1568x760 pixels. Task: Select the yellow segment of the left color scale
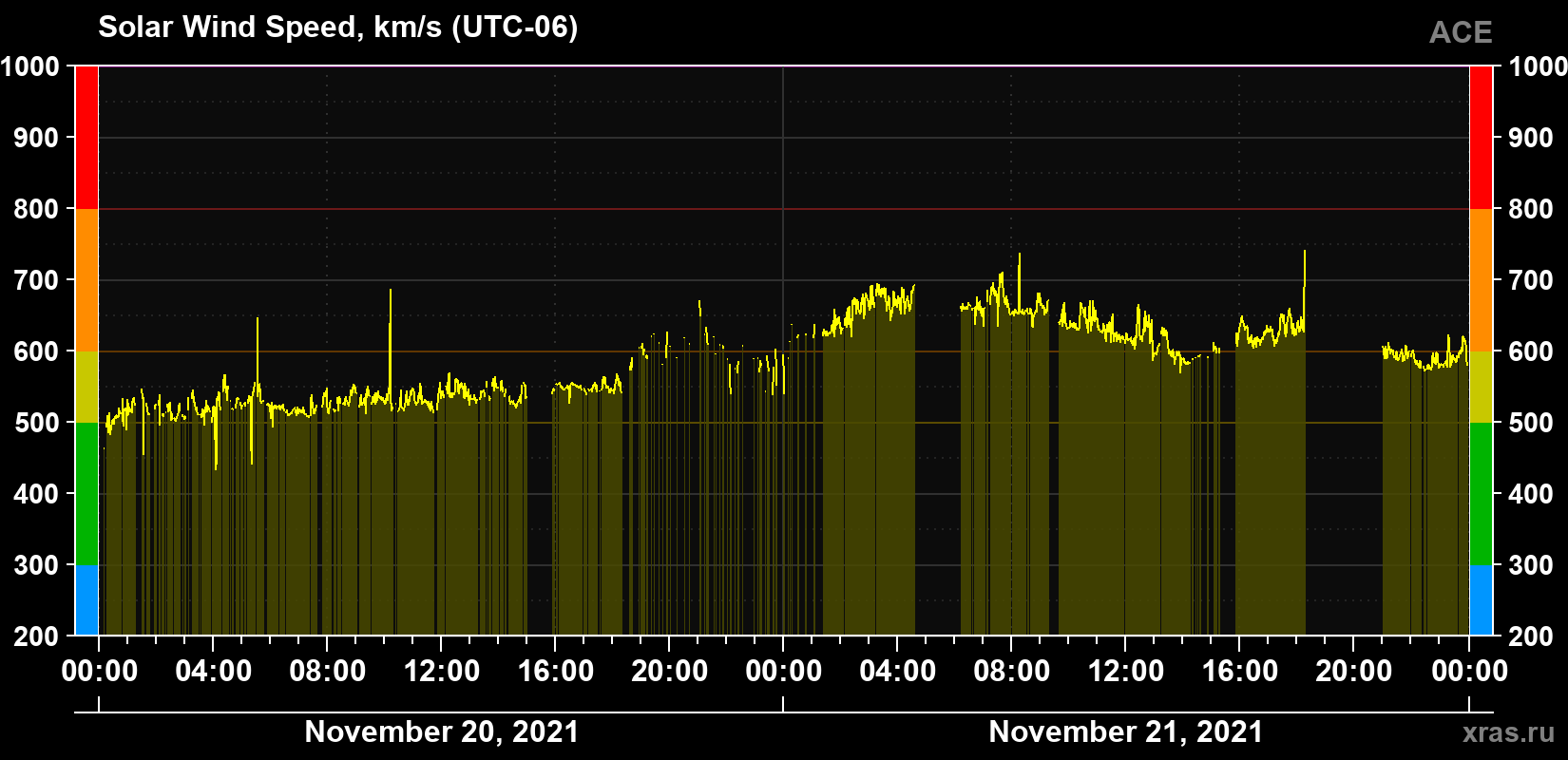click(x=86, y=387)
